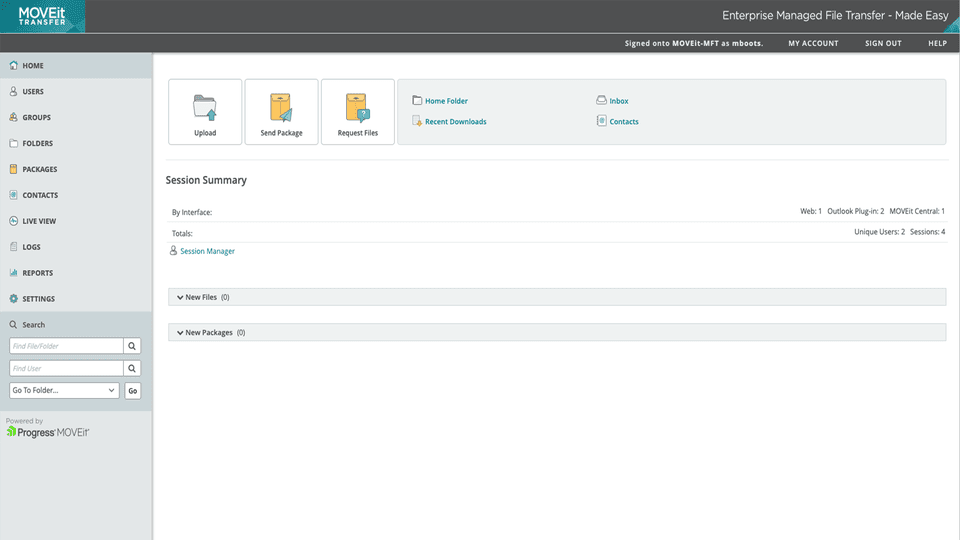
Task: Click the magnifier beside Find File/Folder
Action: (132, 346)
